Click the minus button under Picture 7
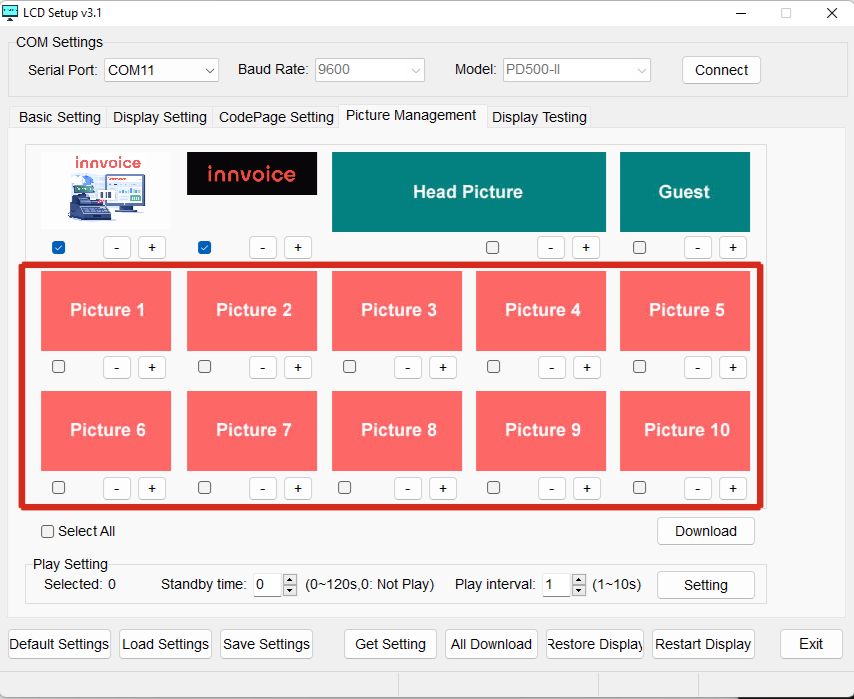This screenshot has height=699, width=854. tap(263, 488)
